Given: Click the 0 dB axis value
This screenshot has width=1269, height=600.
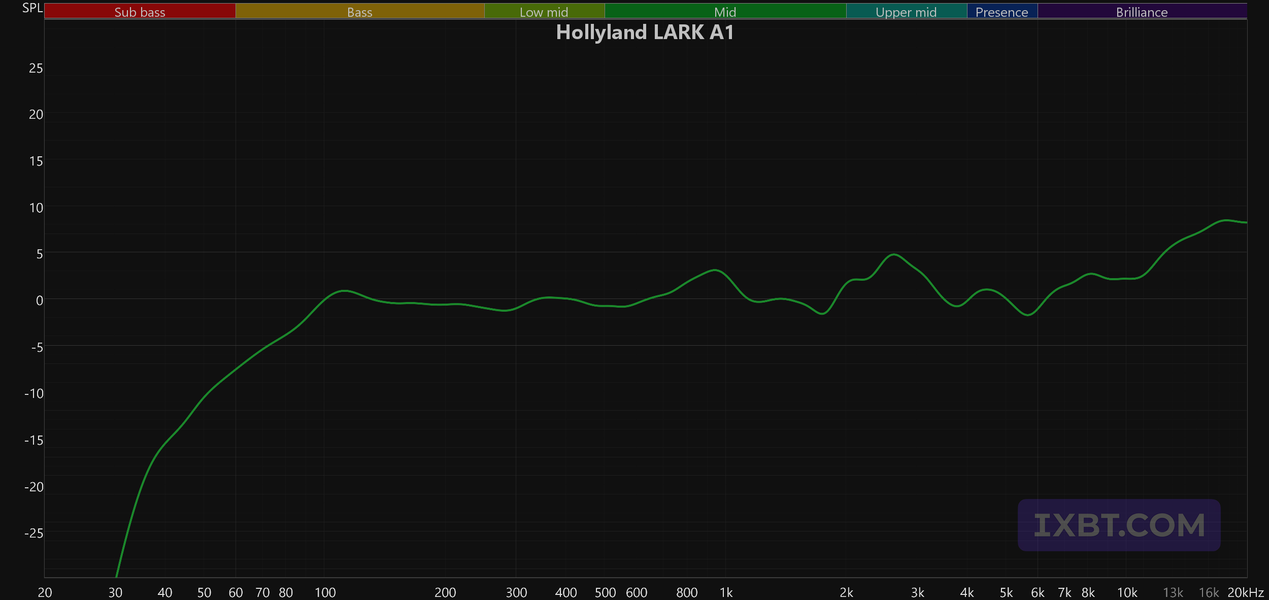Looking at the screenshot, I should click(x=38, y=300).
